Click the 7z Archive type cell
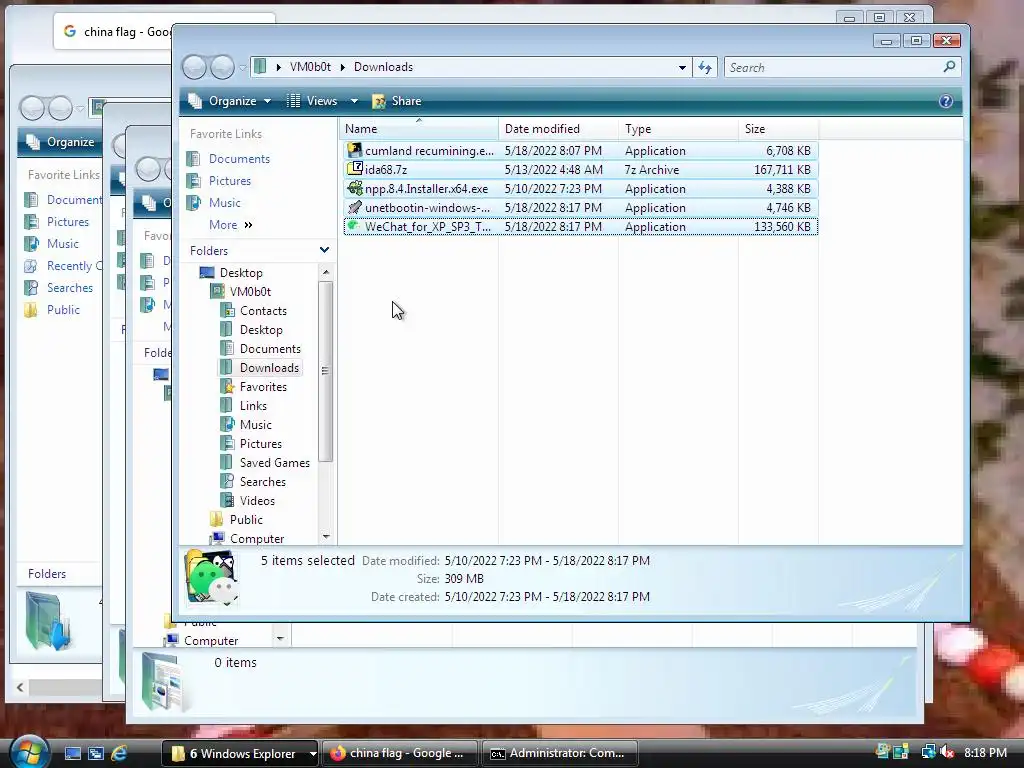Image resolution: width=1024 pixels, height=768 pixels. (652, 170)
